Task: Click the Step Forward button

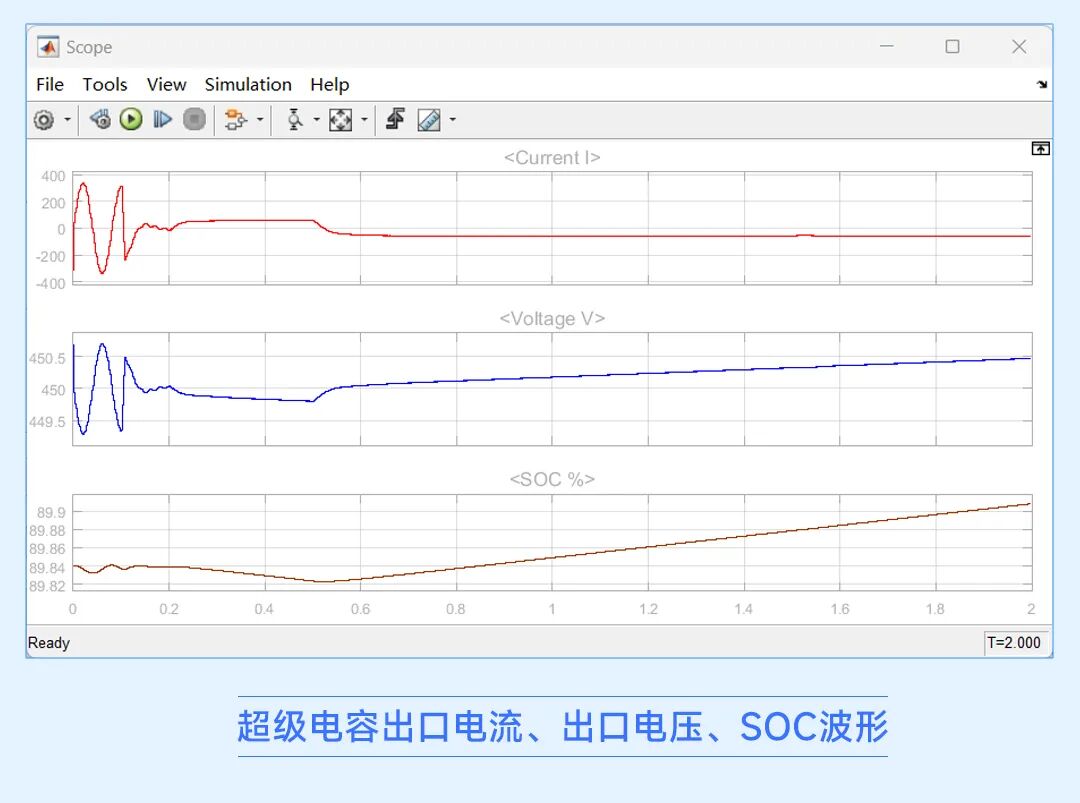Action: point(162,120)
